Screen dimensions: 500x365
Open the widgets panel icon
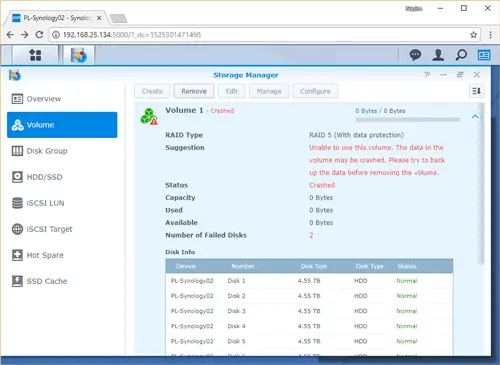[x=484, y=55]
